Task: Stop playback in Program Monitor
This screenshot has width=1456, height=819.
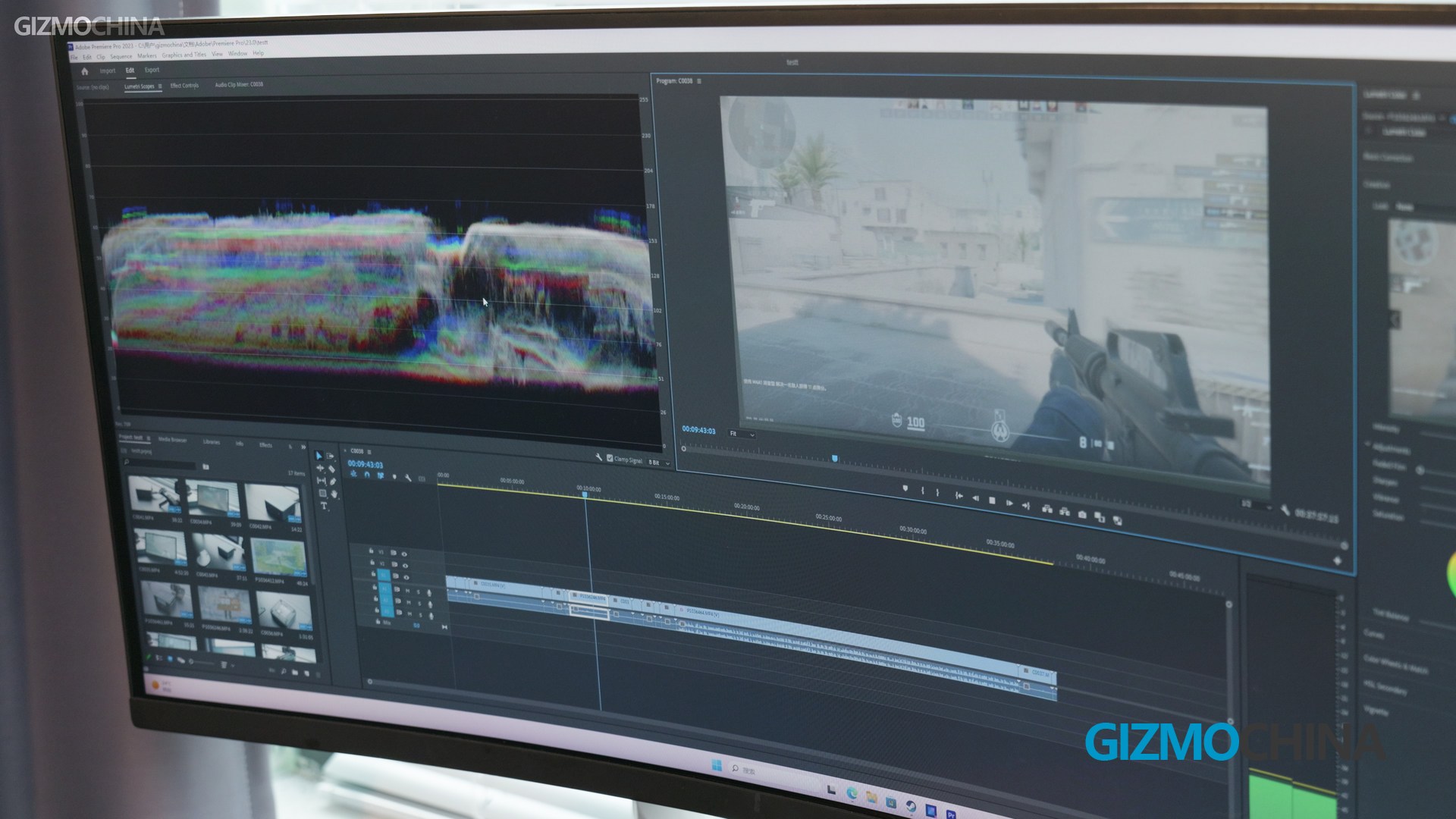Action: 992,500
